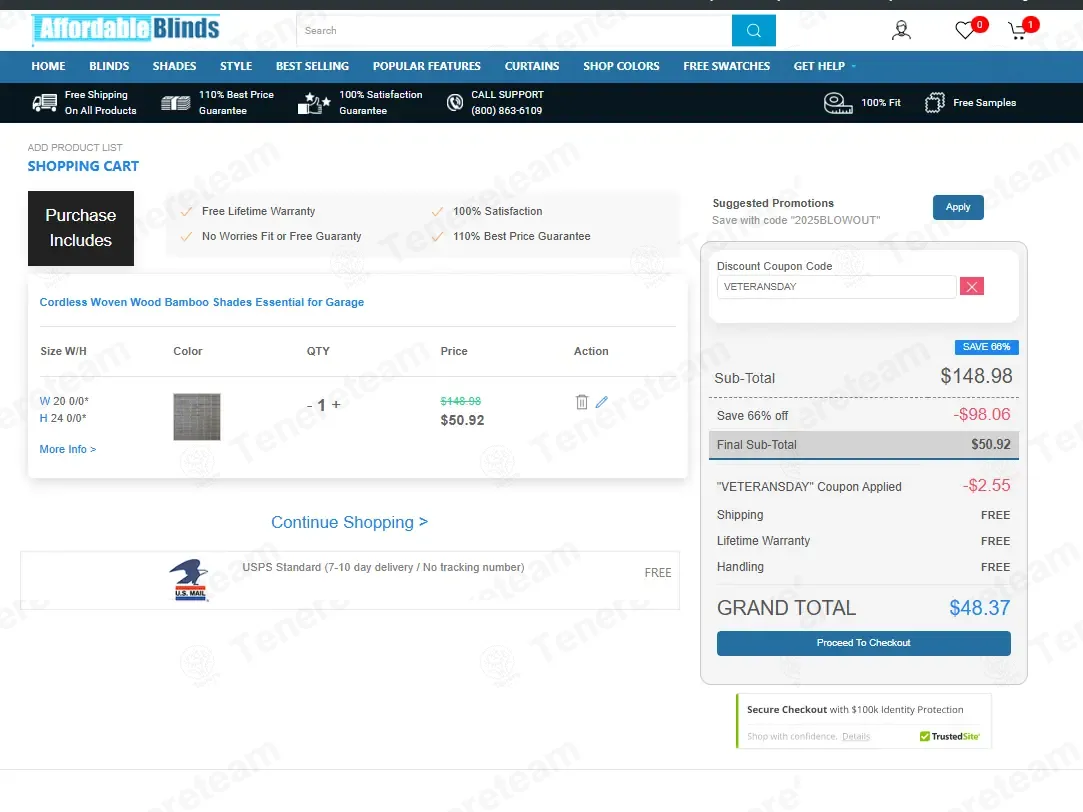1083x812 pixels.
Task: Click the gray woven color swatch thumbnail
Action: coord(197,416)
